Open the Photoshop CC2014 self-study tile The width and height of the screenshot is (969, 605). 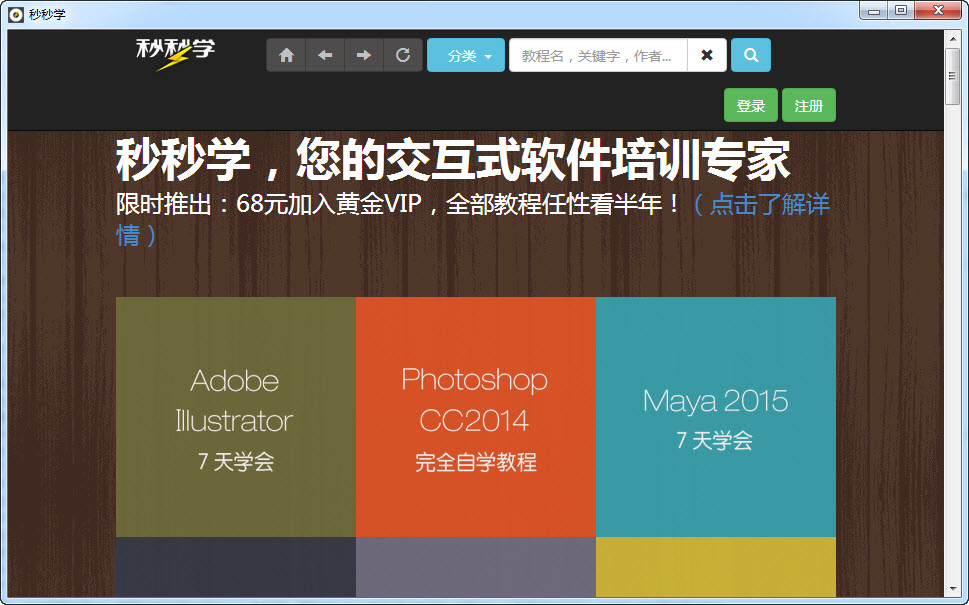[475, 417]
